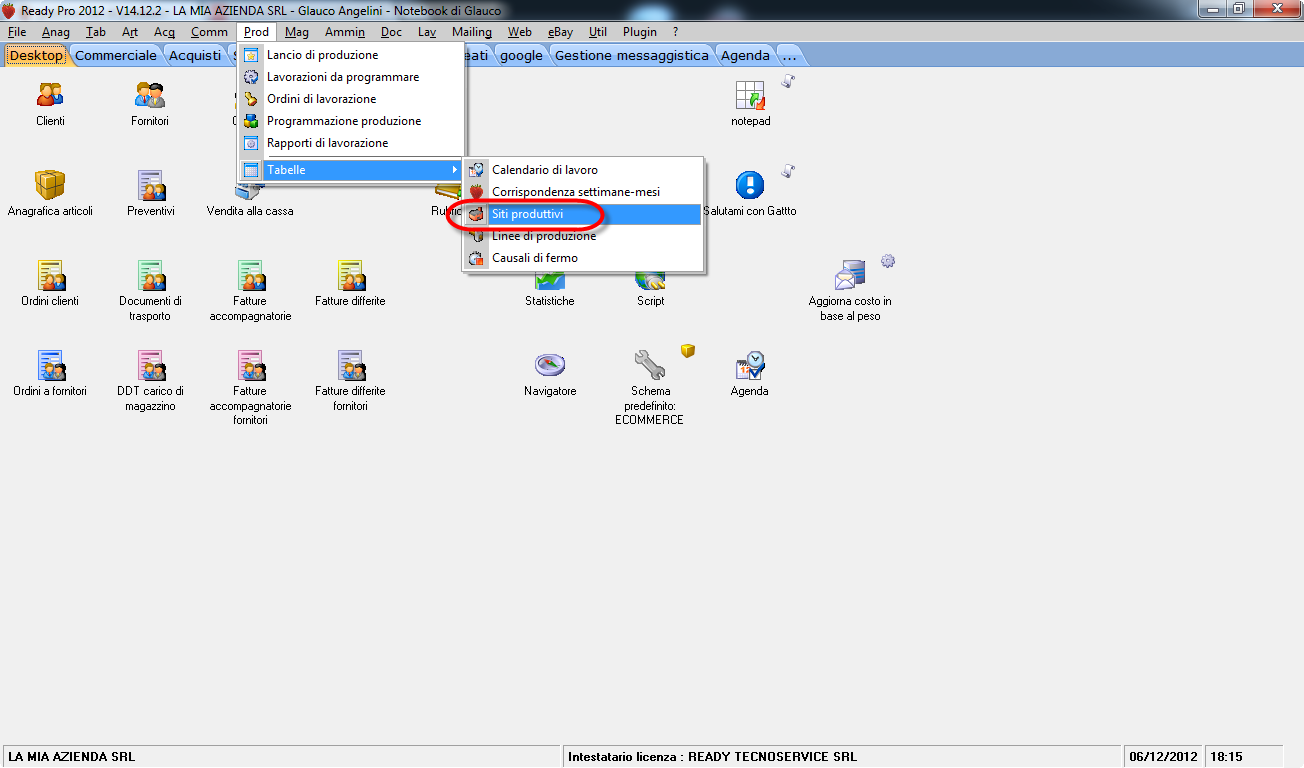The image size is (1304, 768).
Task: Open the Ammin menu
Action: [x=345, y=32]
